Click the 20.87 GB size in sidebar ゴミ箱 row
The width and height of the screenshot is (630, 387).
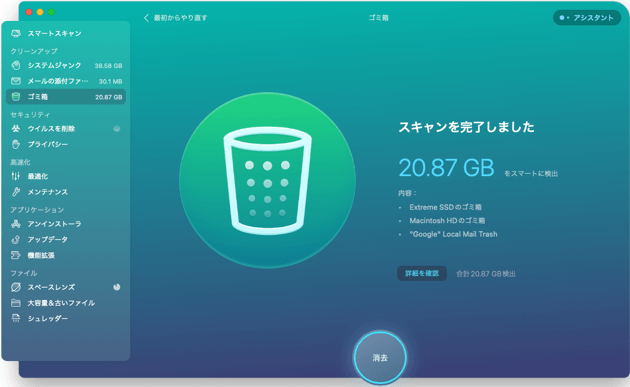click(108, 97)
